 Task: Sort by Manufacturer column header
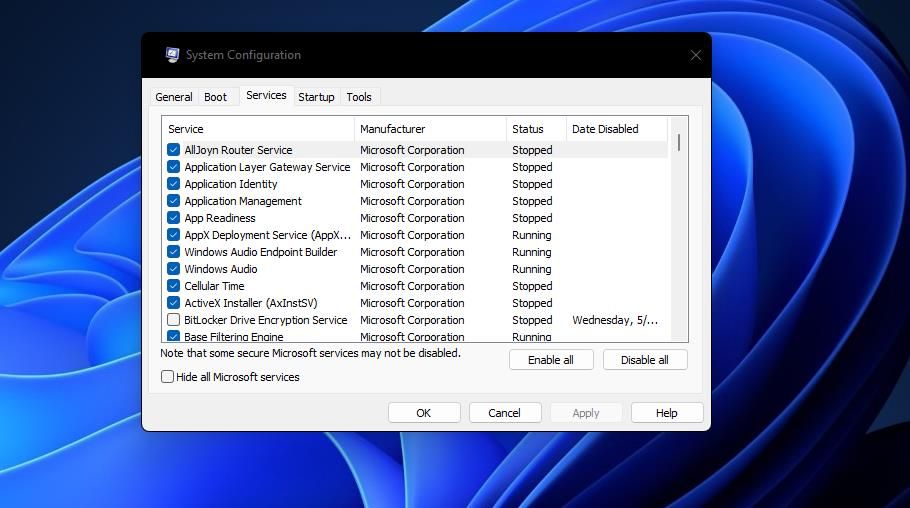(x=430, y=129)
